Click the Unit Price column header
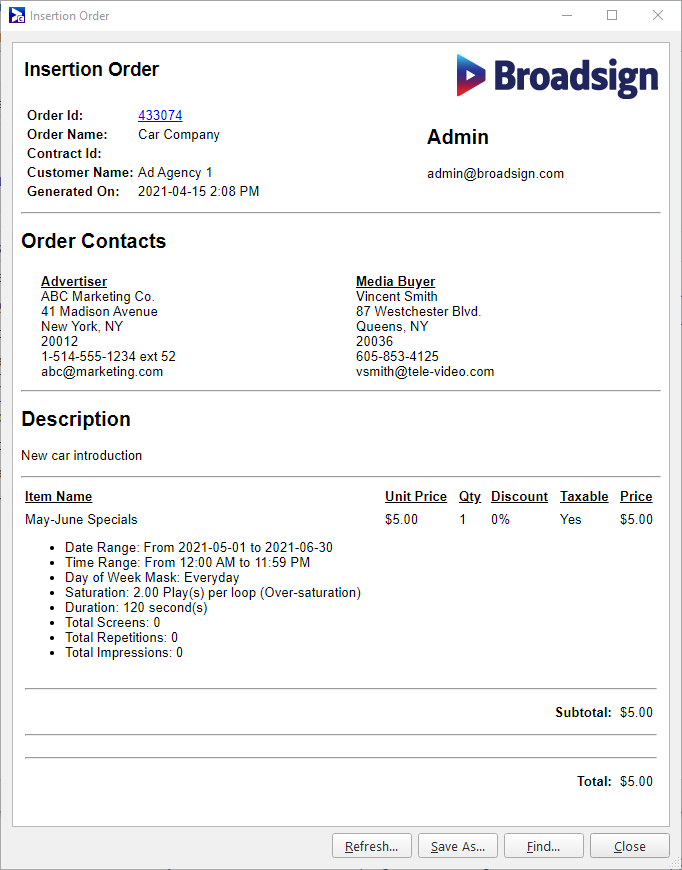The width and height of the screenshot is (682, 870). point(416,497)
